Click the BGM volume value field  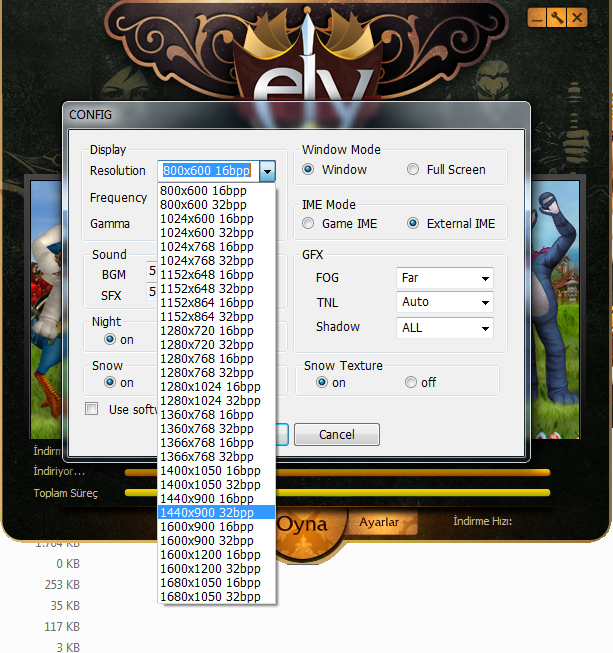click(152, 271)
